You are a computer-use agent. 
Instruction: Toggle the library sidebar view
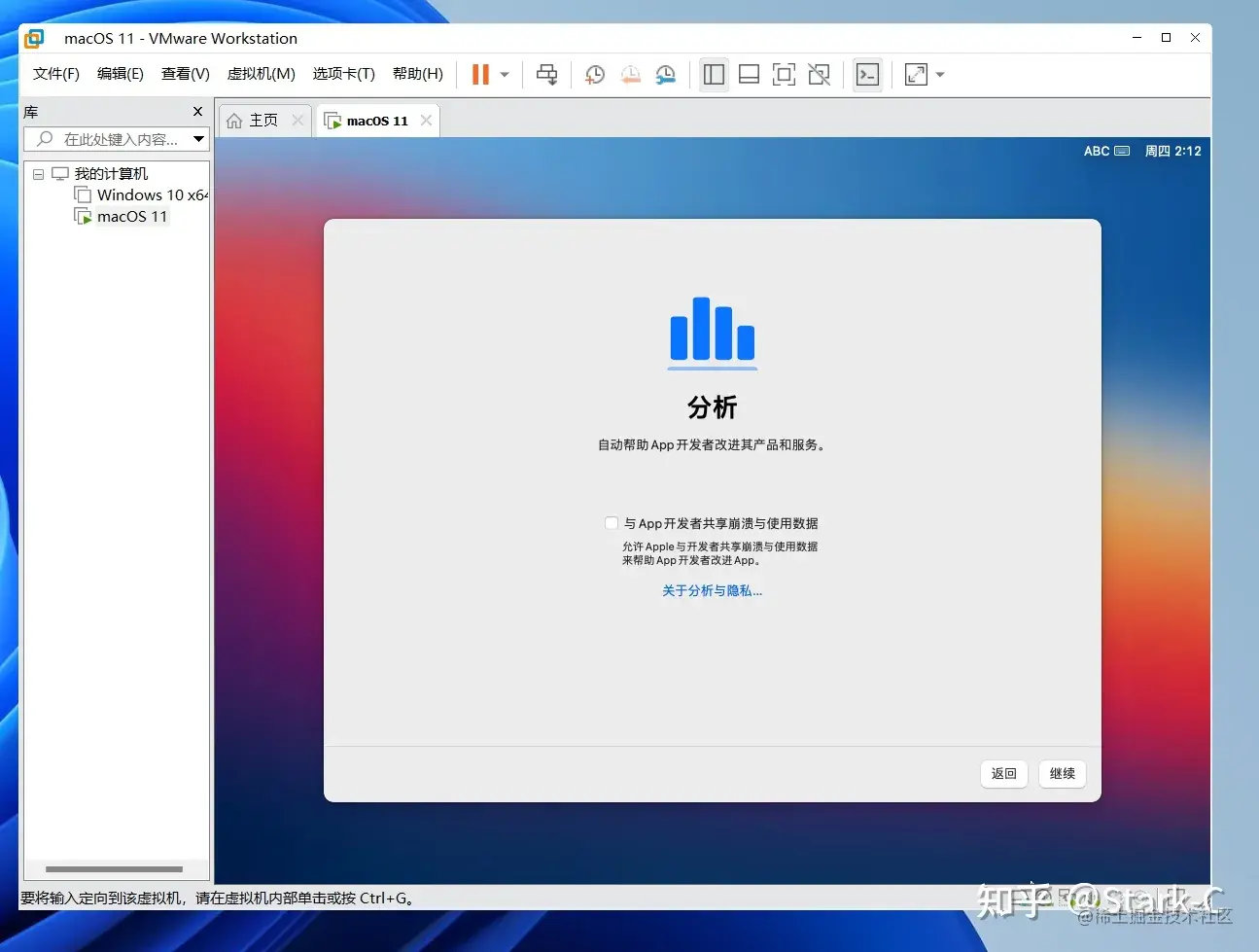click(x=714, y=75)
